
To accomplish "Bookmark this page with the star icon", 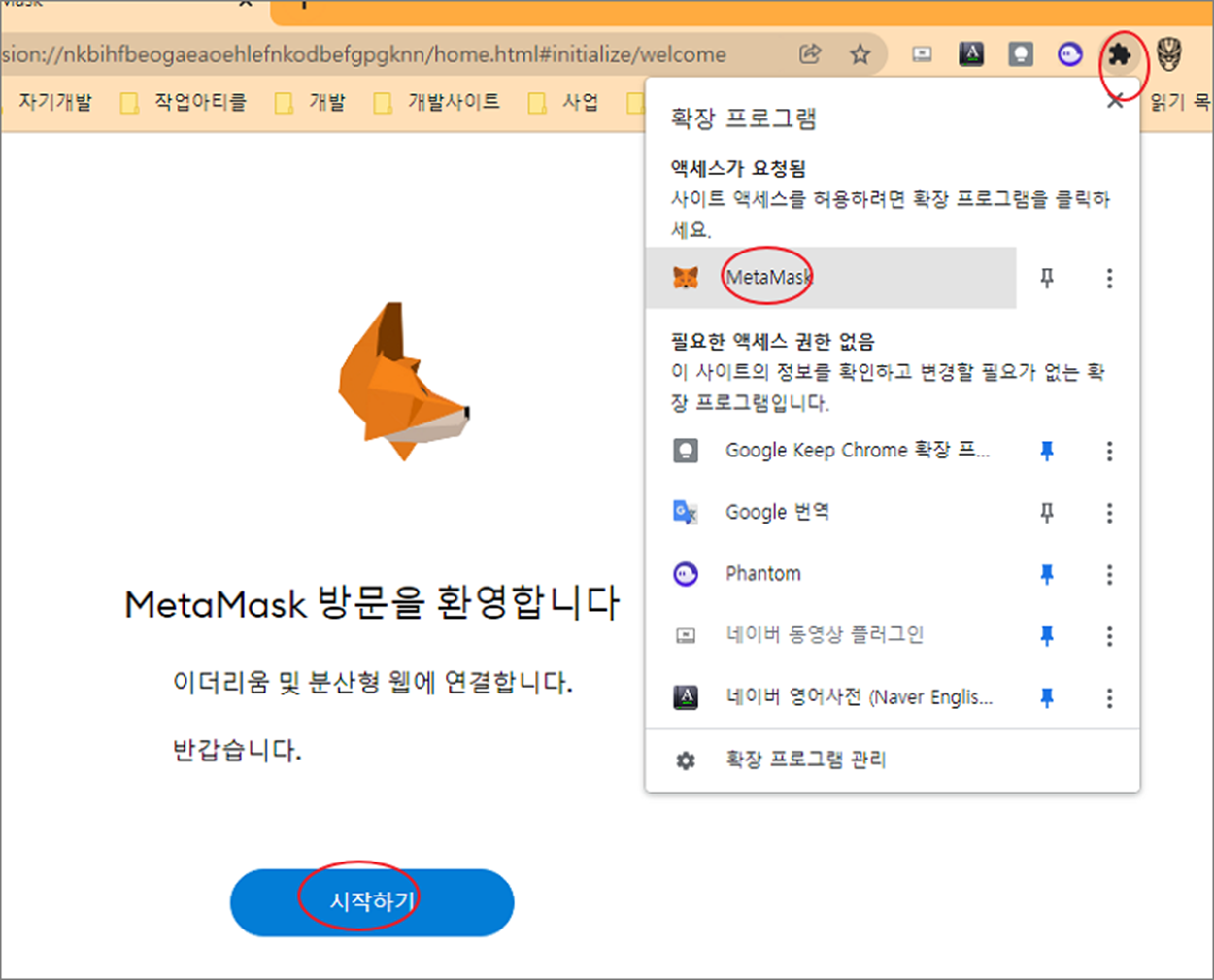I will [x=860, y=54].
